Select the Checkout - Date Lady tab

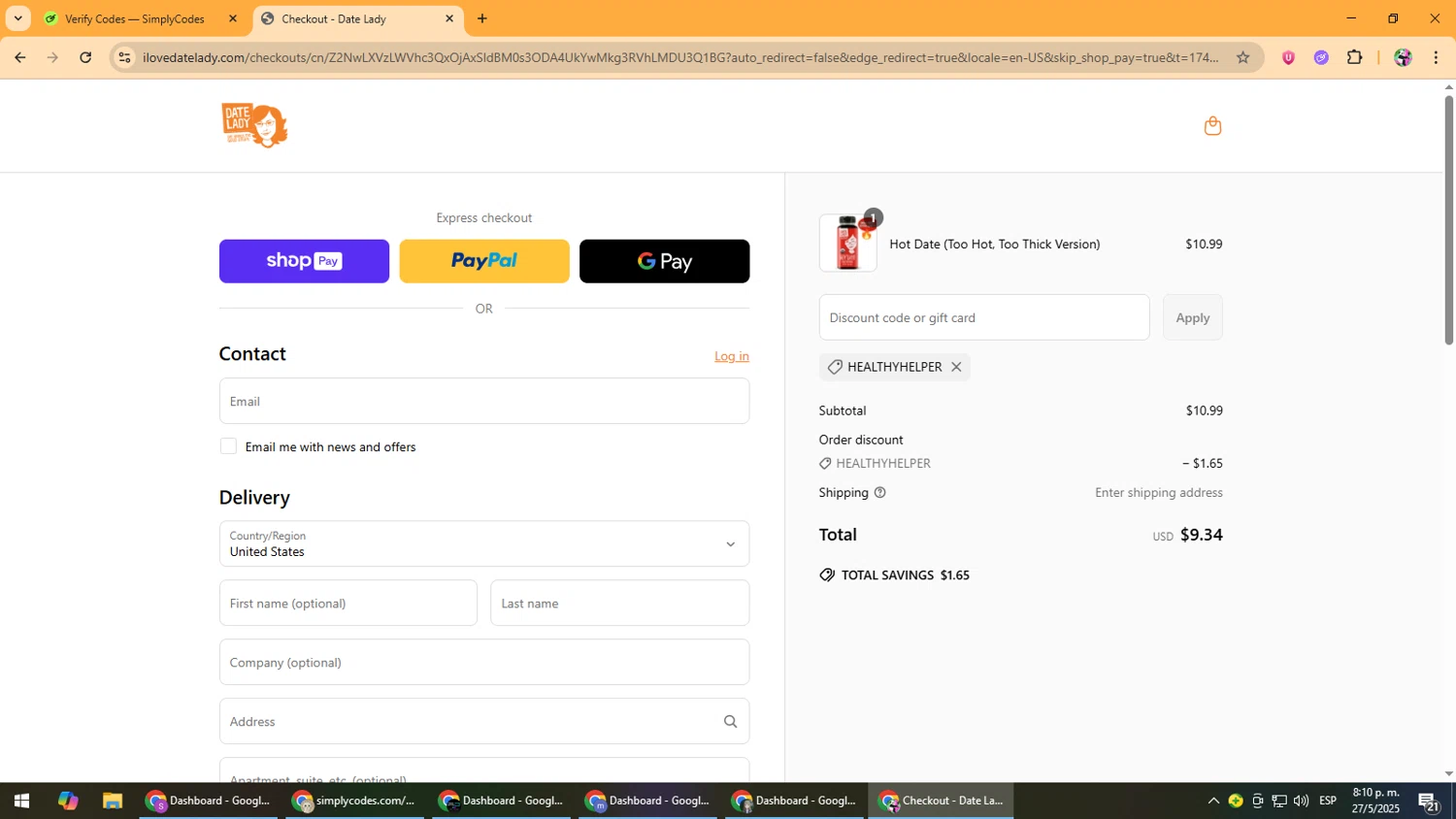coord(357,18)
